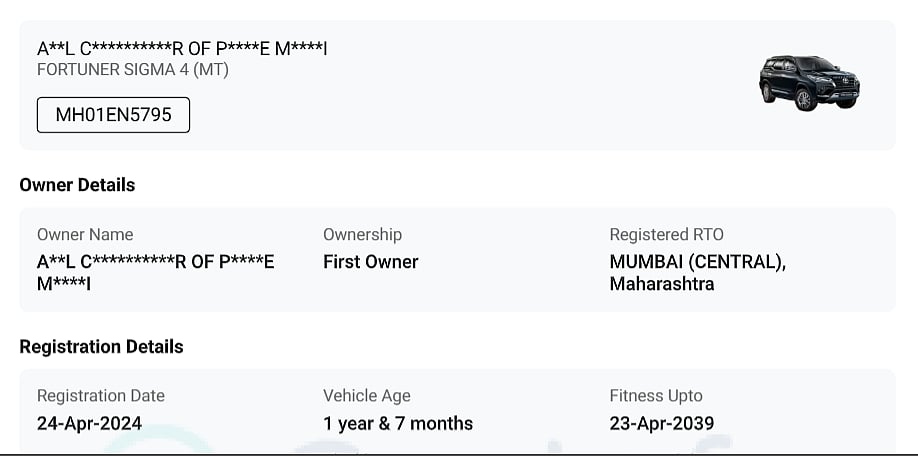The height and width of the screenshot is (456, 918).
Task: Click the masked owner name in header
Action: pos(182,48)
